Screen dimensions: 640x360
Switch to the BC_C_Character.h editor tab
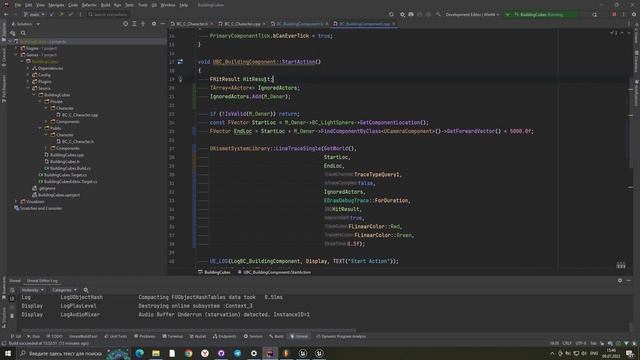coord(192,24)
